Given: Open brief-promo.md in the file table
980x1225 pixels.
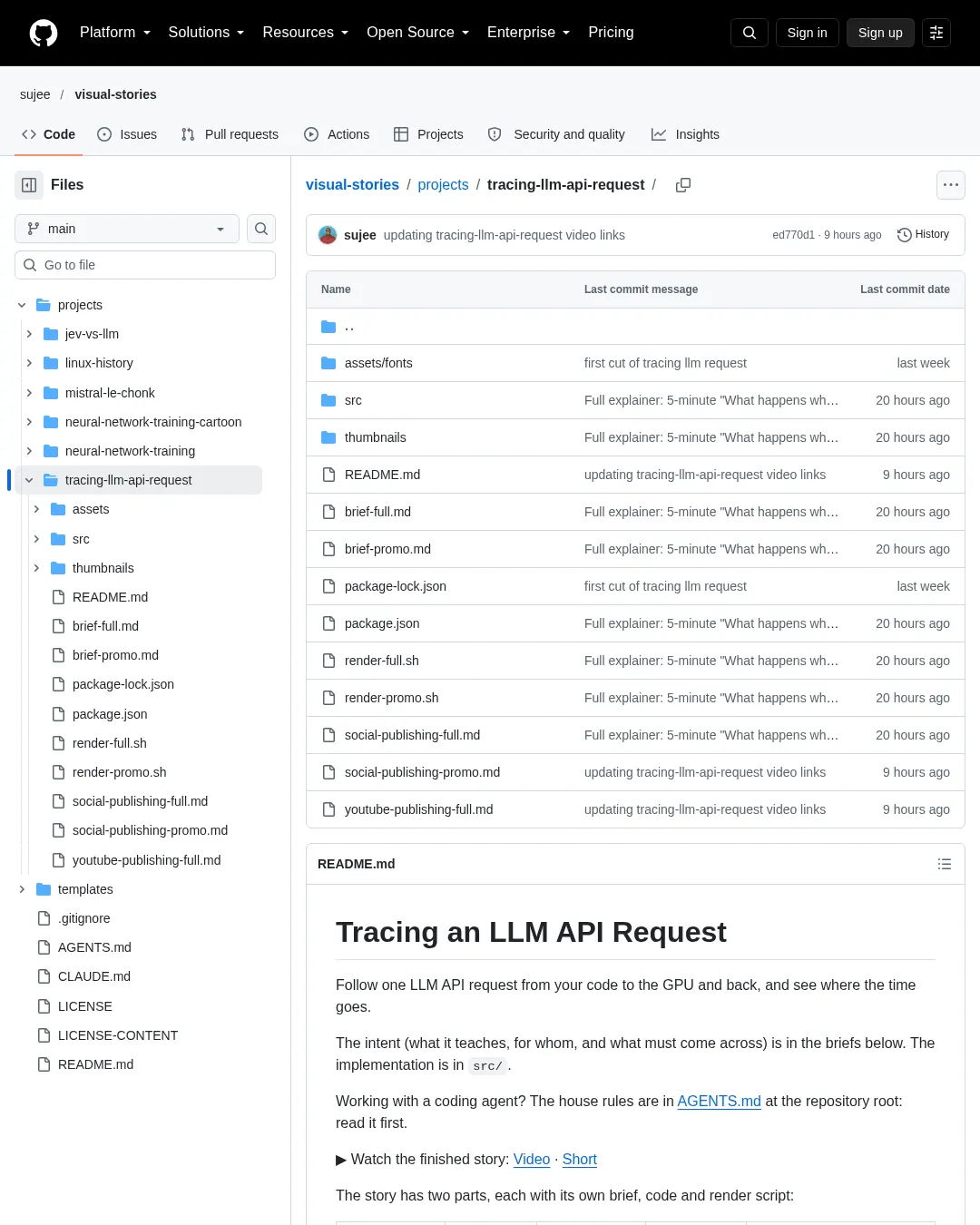Looking at the screenshot, I should click(x=387, y=549).
